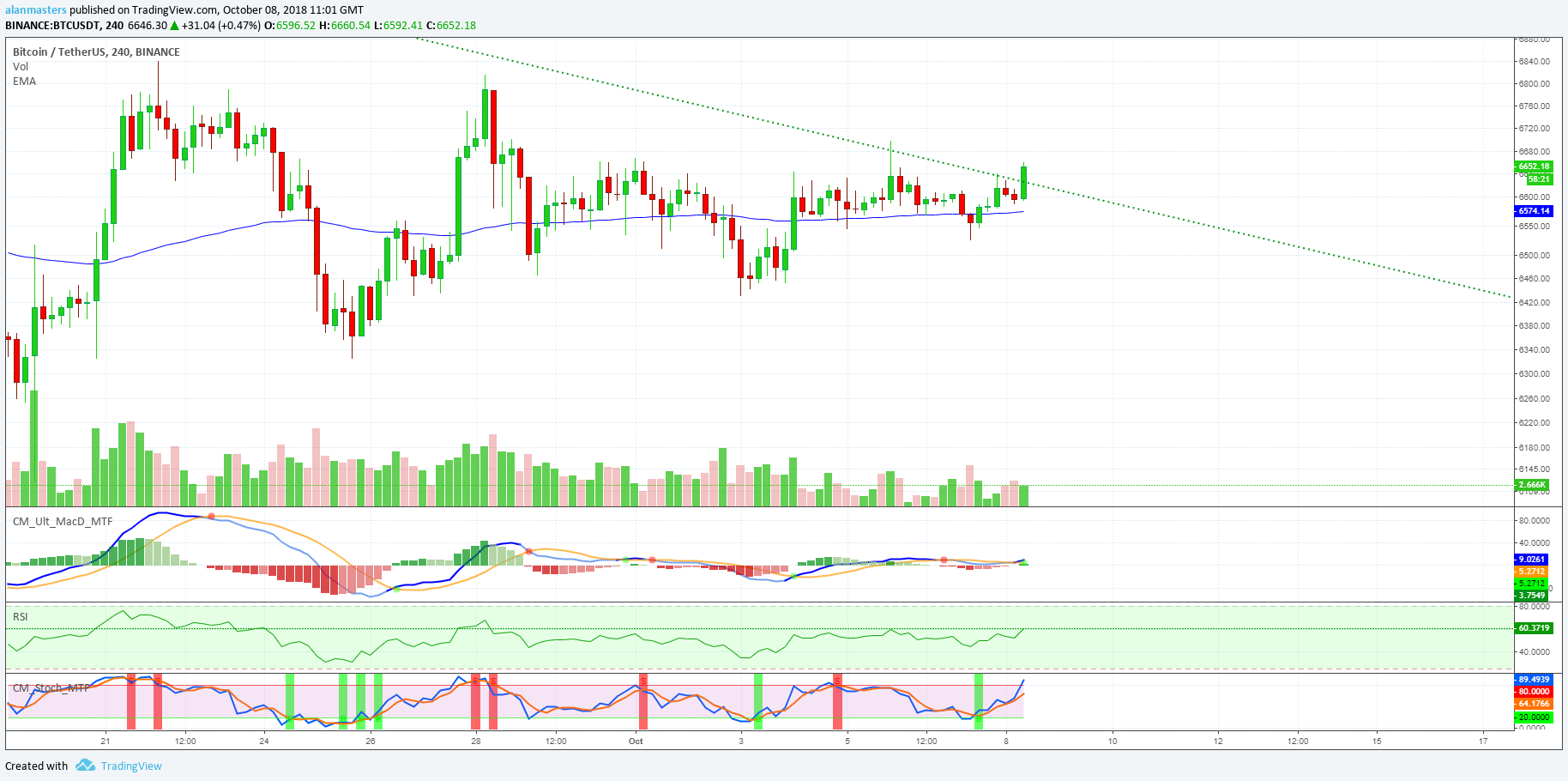Select the EMA indicator label
The width and height of the screenshot is (1568, 781).
(x=24, y=81)
